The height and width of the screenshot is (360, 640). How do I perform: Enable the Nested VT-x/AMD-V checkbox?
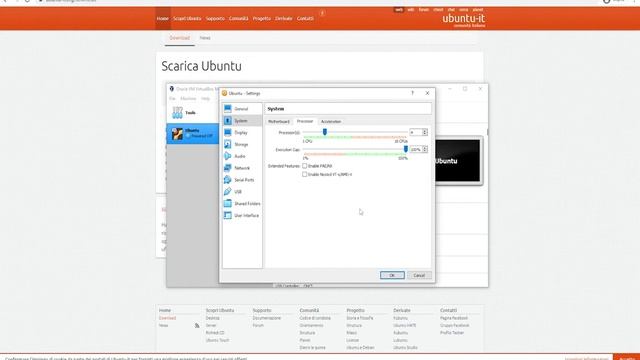tap(304, 174)
